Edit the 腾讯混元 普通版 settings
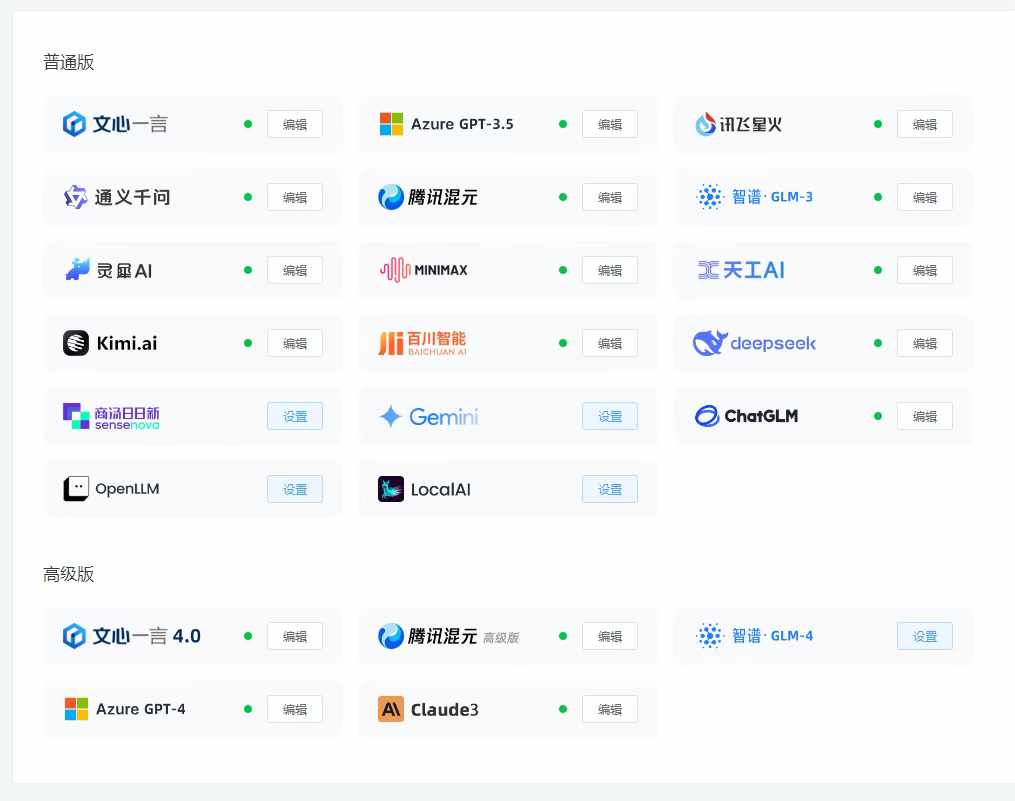1015x801 pixels. [x=610, y=197]
